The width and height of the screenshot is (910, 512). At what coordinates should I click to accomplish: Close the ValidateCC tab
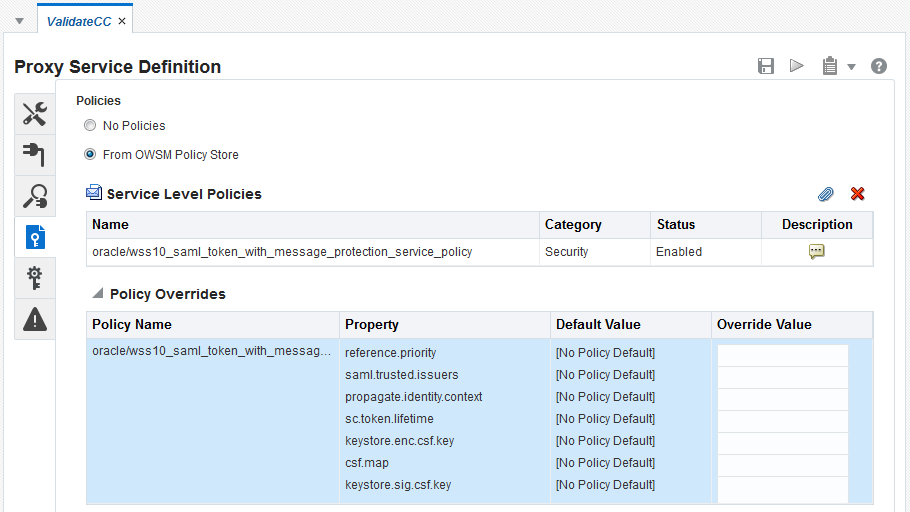(122, 21)
